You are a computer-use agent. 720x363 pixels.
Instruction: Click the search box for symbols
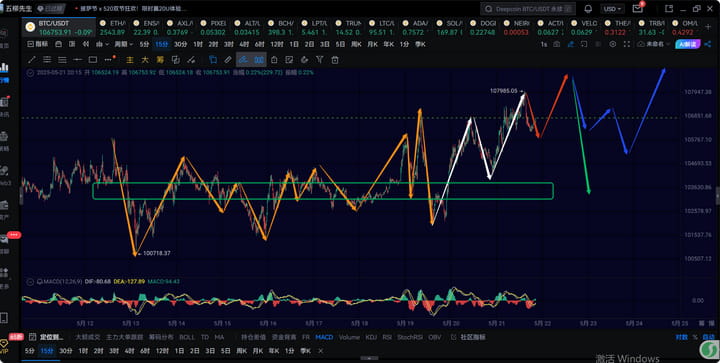coord(528,9)
